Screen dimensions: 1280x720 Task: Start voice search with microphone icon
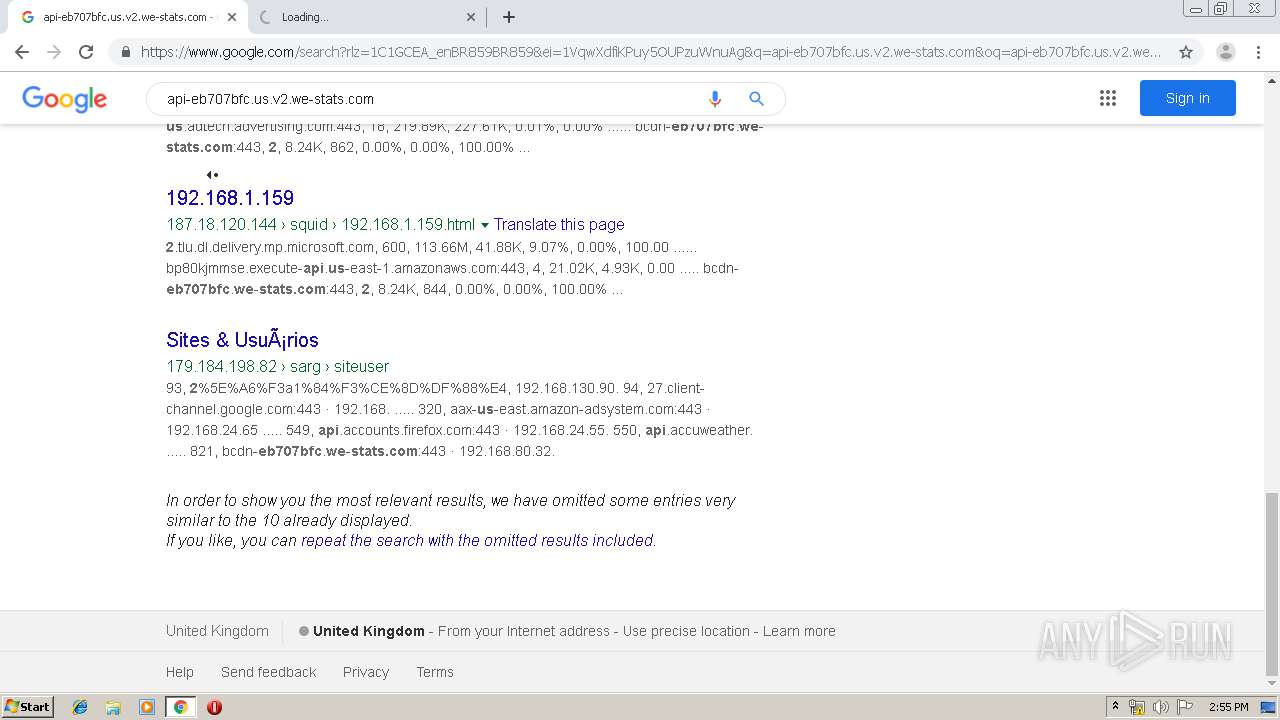click(714, 99)
